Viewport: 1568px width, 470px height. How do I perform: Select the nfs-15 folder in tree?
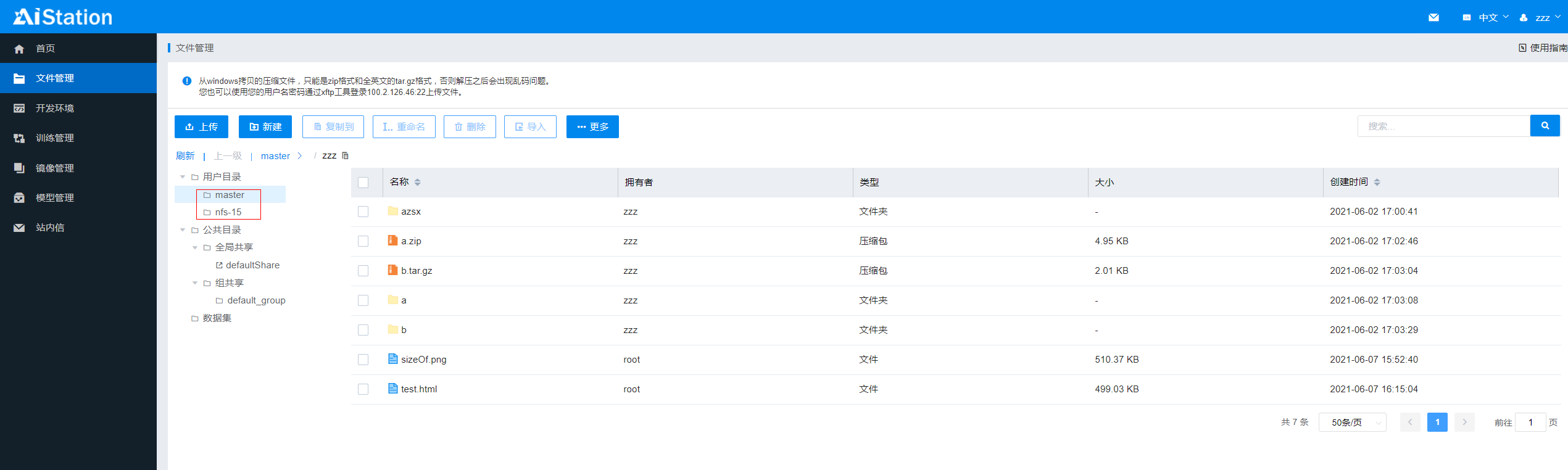pos(228,212)
